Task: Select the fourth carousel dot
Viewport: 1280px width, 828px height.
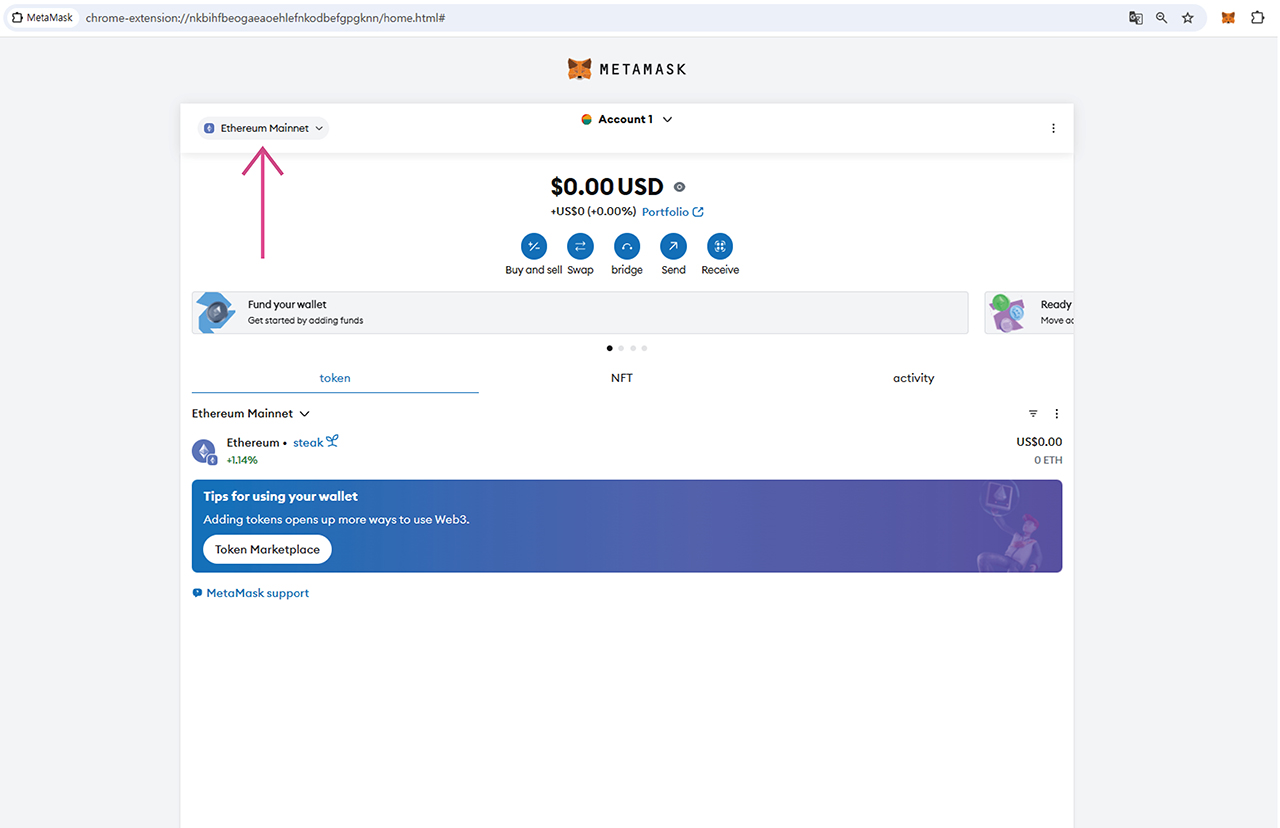Action: pyautogui.click(x=644, y=348)
